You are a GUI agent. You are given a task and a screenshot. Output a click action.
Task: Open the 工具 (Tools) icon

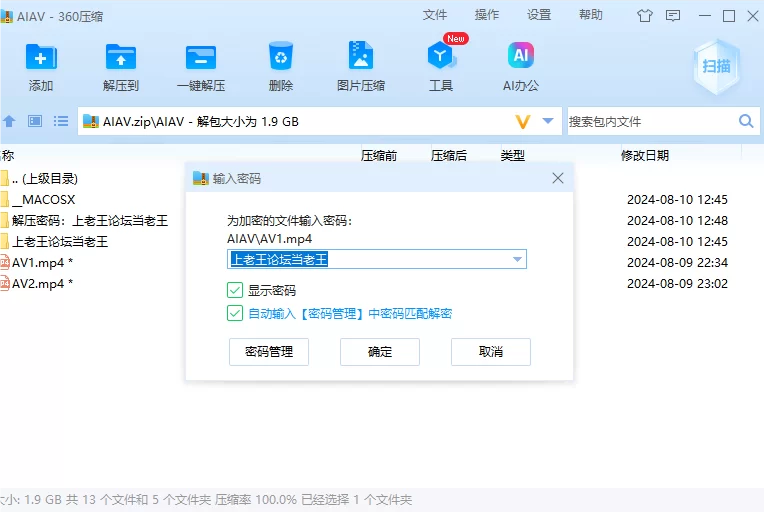[441, 58]
